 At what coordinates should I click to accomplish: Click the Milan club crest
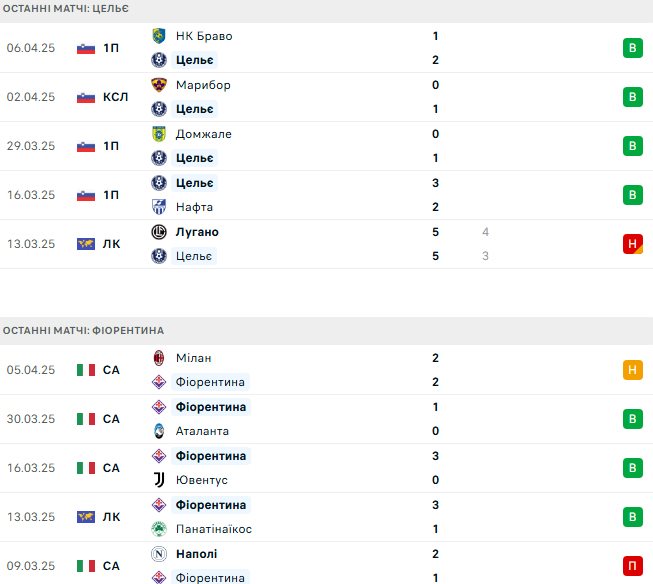click(x=159, y=358)
